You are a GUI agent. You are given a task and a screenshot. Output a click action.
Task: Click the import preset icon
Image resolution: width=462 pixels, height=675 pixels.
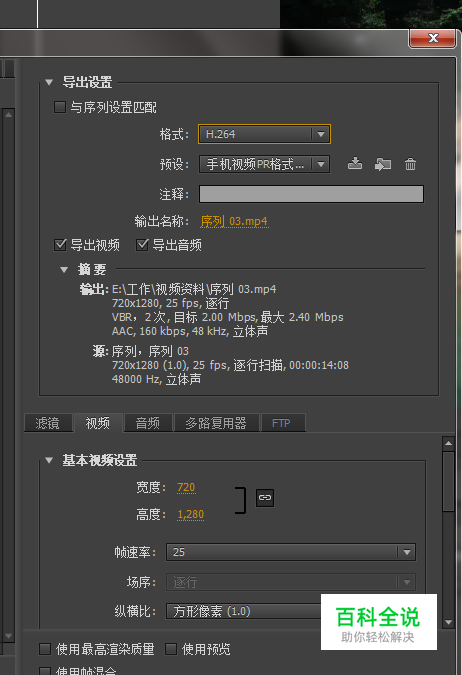[x=383, y=164]
